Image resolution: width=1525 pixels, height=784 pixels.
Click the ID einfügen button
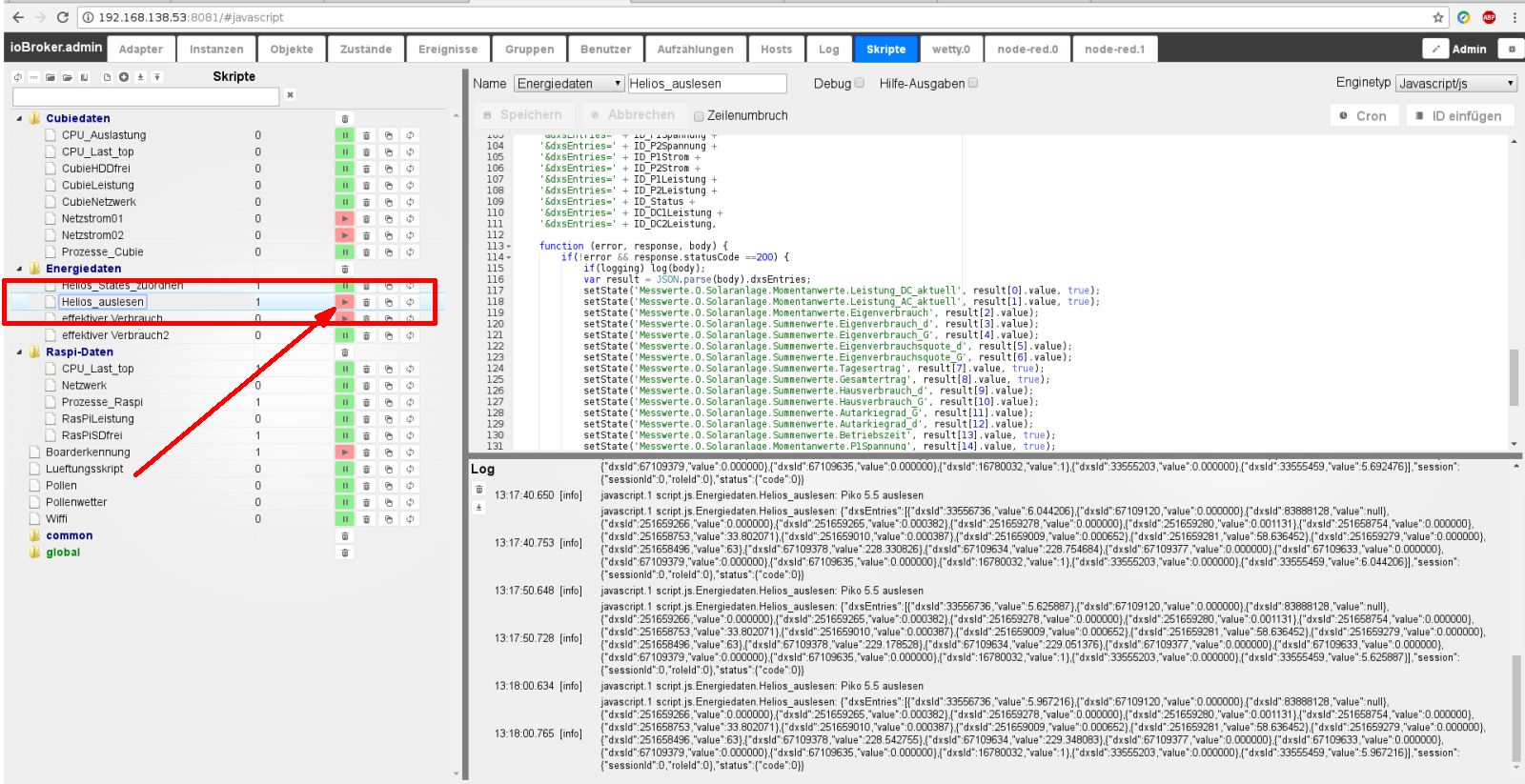[x=1459, y=115]
